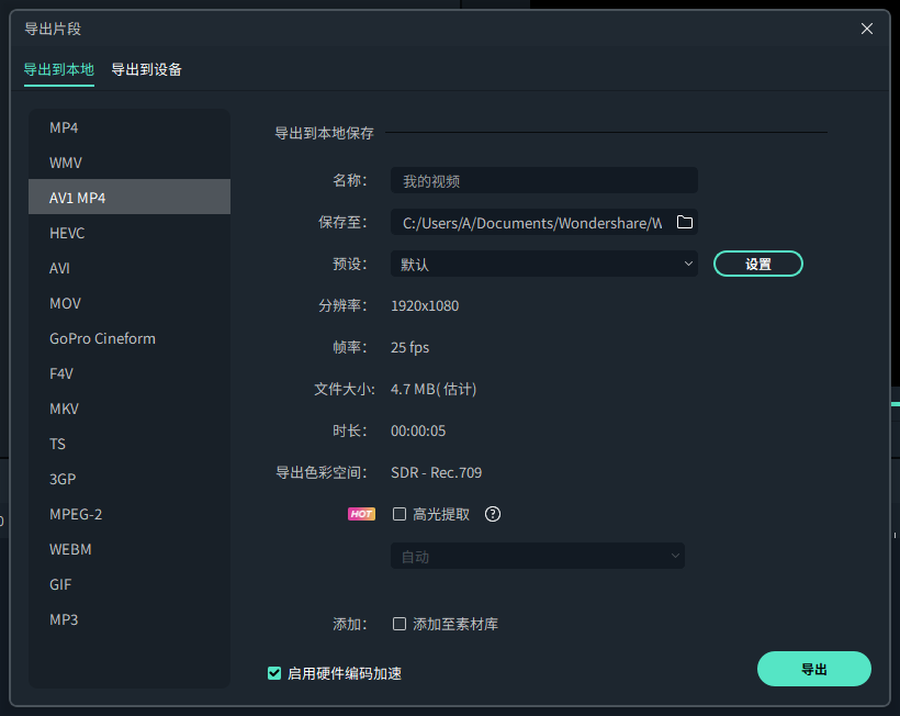Click the folder browse icon in save path
The height and width of the screenshot is (716, 900).
click(x=684, y=222)
